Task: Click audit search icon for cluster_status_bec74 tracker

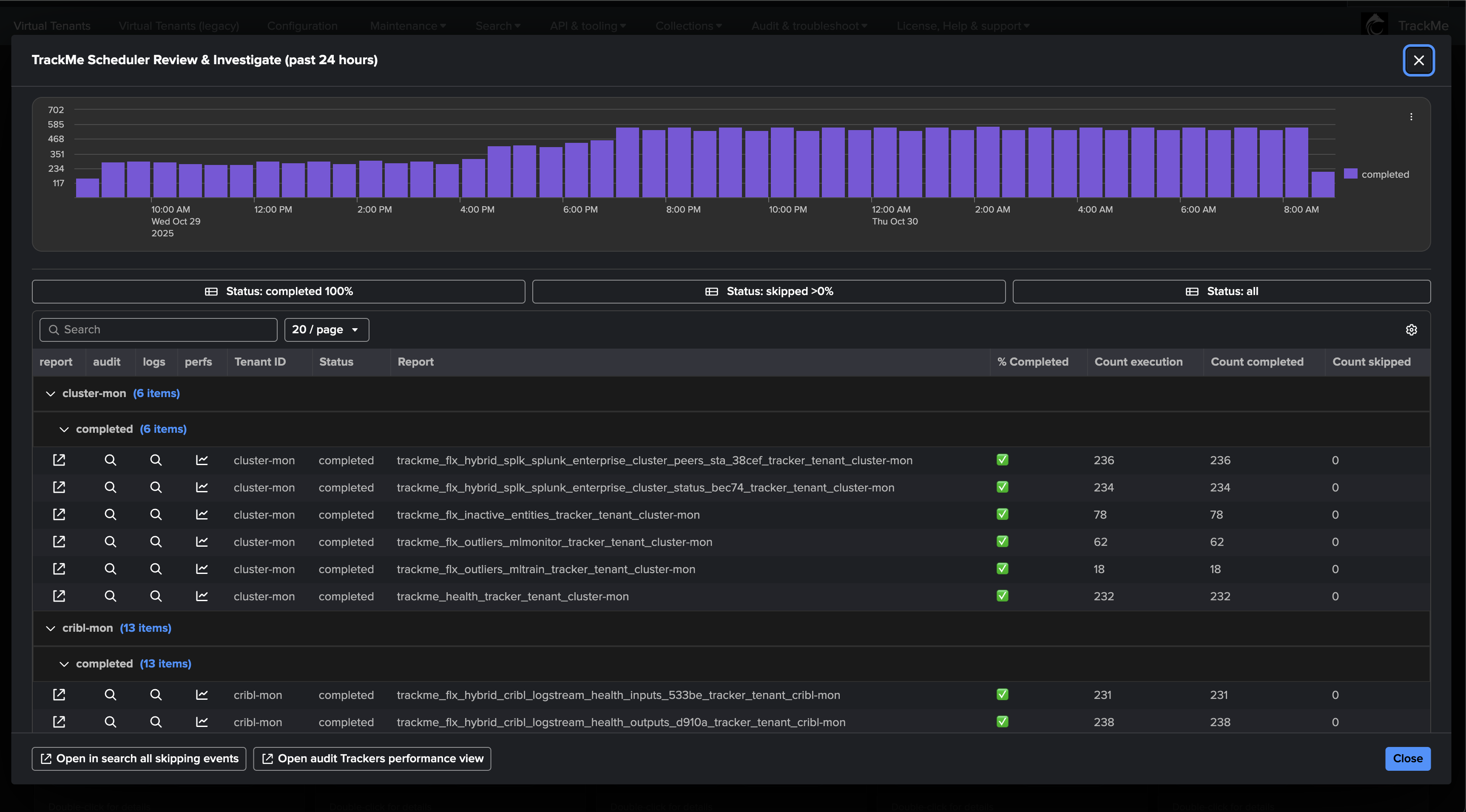Action: (111, 487)
